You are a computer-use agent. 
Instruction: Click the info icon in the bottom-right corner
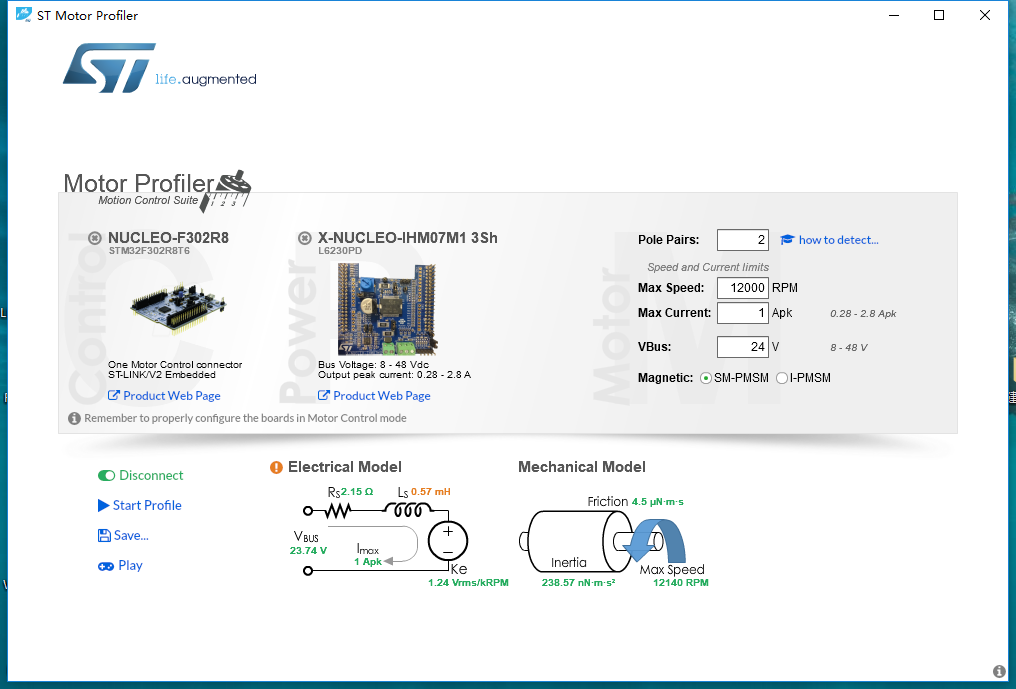(997, 670)
